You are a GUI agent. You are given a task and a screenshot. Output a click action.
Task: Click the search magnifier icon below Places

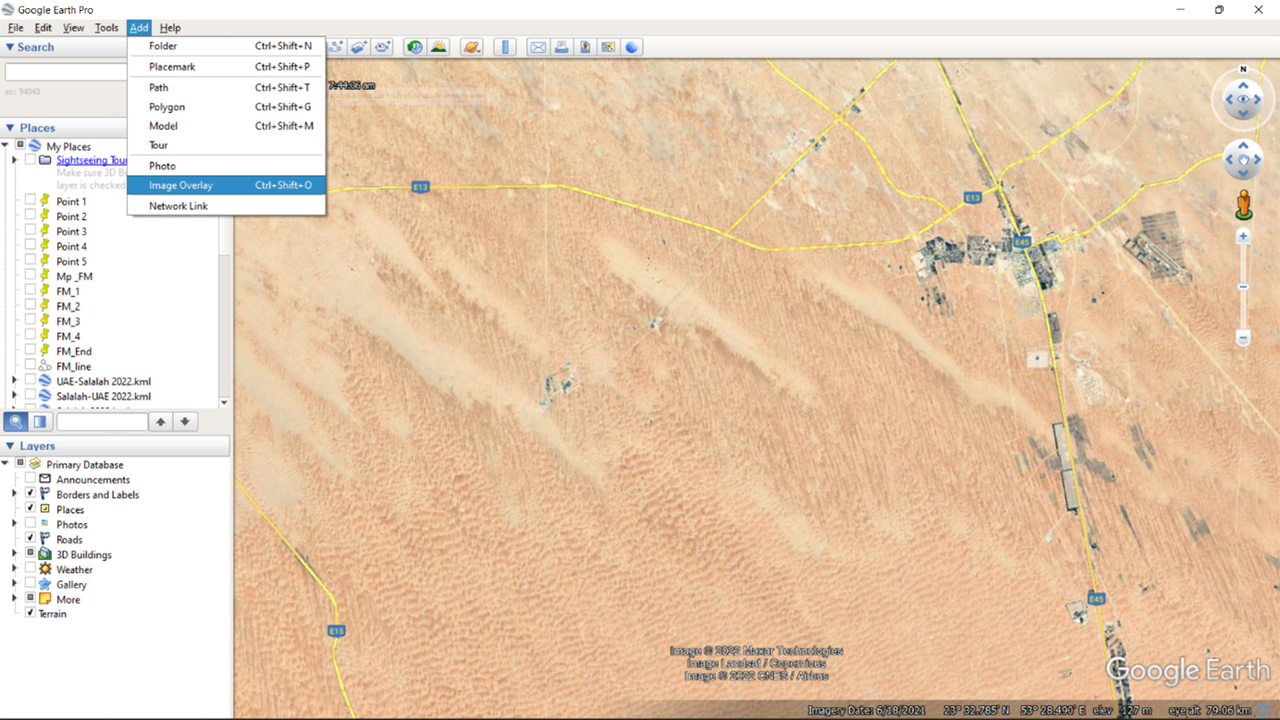tap(16, 422)
